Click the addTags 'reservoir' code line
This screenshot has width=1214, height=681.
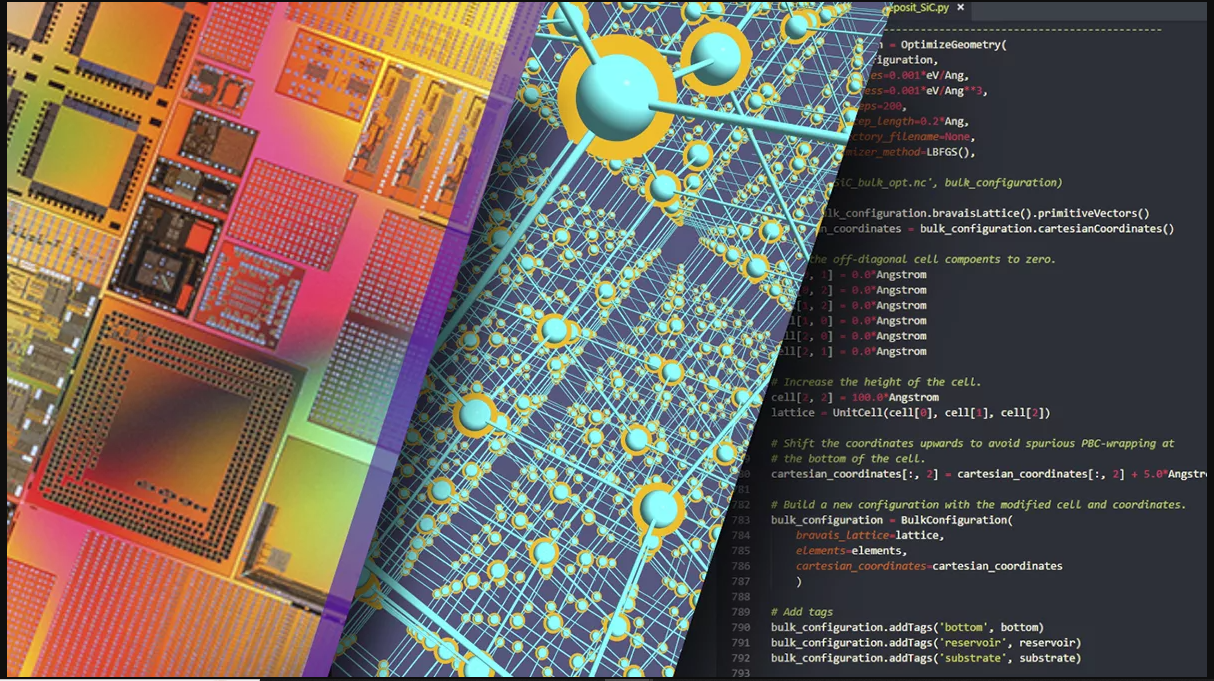pos(925,642)
